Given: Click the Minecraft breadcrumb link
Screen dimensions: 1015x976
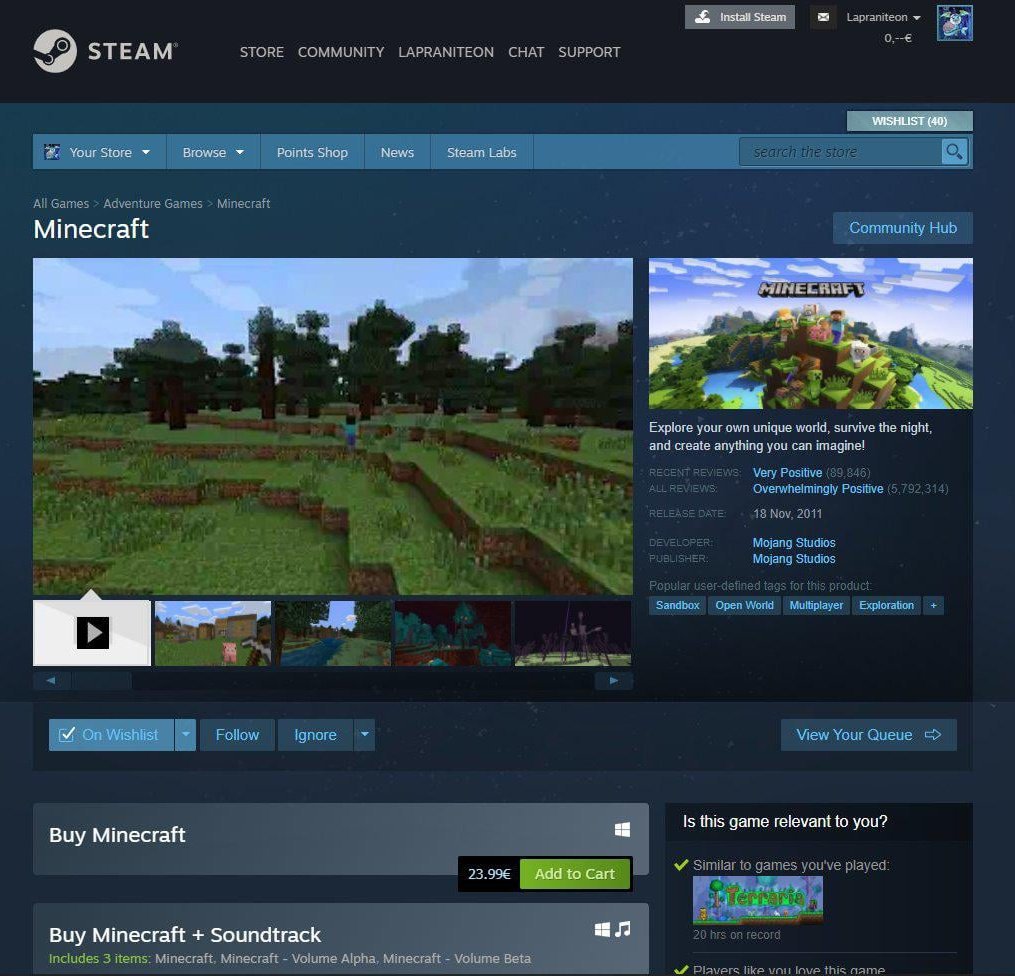Looking at the screenshot, I should tap(243, 203).
